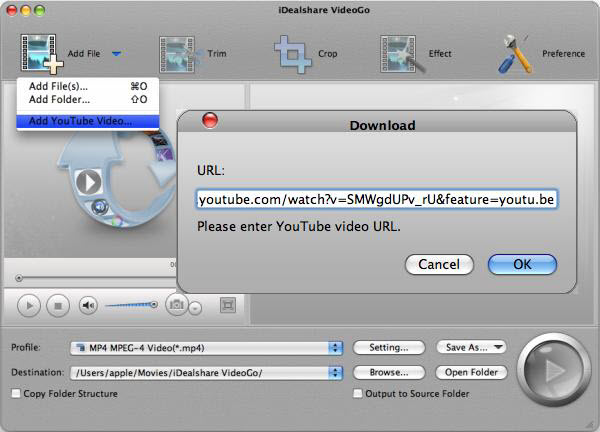Select Add YouTube Video... menu entry
Viewport: 600px width, 432px height.
click(x=88, y=121)
